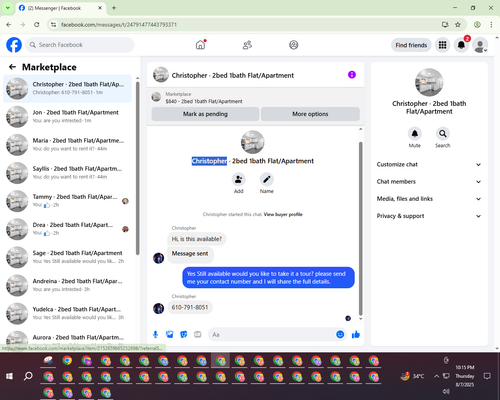
Task: Open the Home feed icon
Action: [x=201, y=45]
